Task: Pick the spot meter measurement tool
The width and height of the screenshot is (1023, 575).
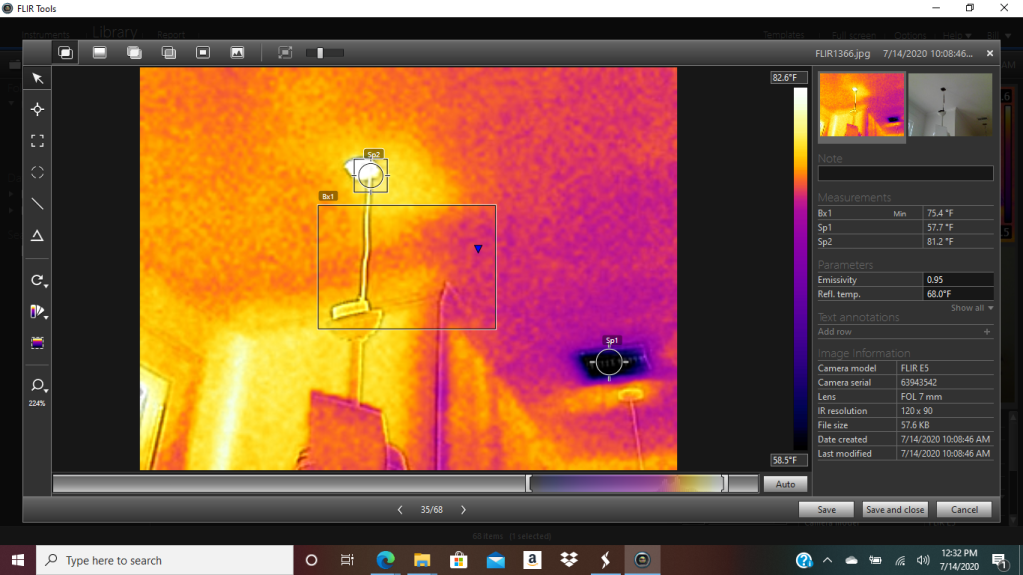Action: (x=38, y=110)
